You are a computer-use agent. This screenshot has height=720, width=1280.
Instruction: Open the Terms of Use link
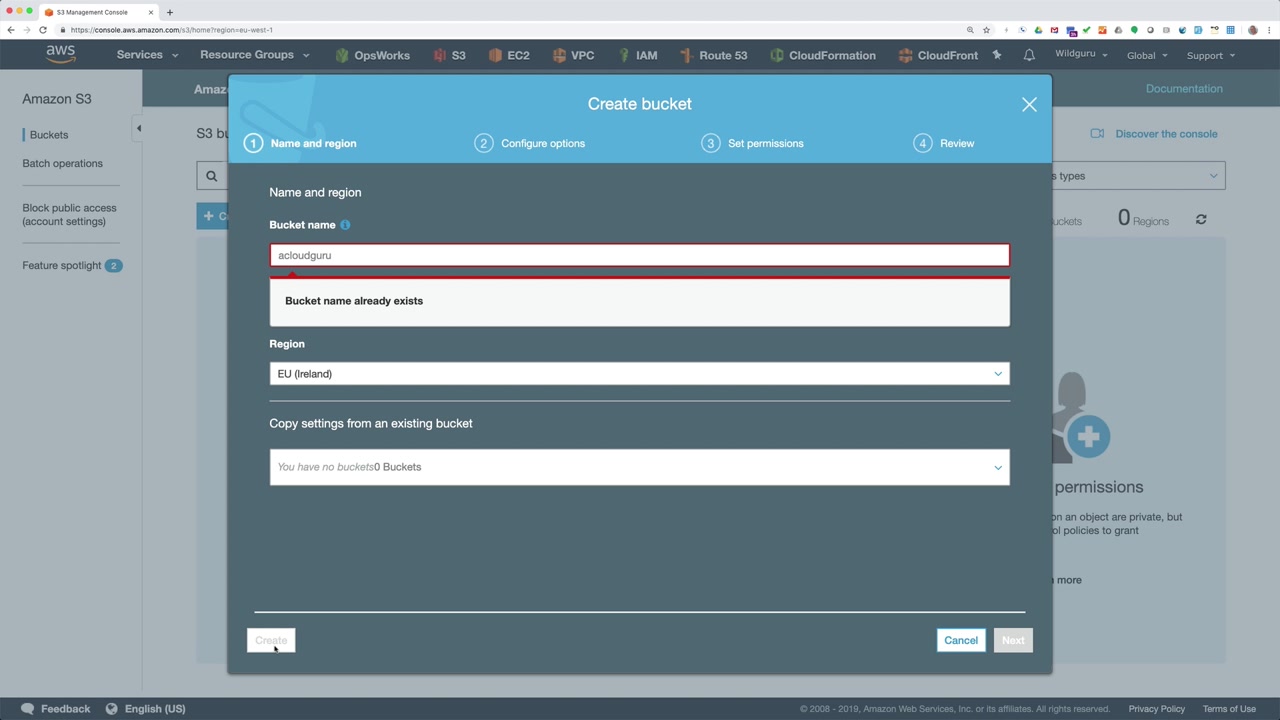click(x=1229, y=709)
